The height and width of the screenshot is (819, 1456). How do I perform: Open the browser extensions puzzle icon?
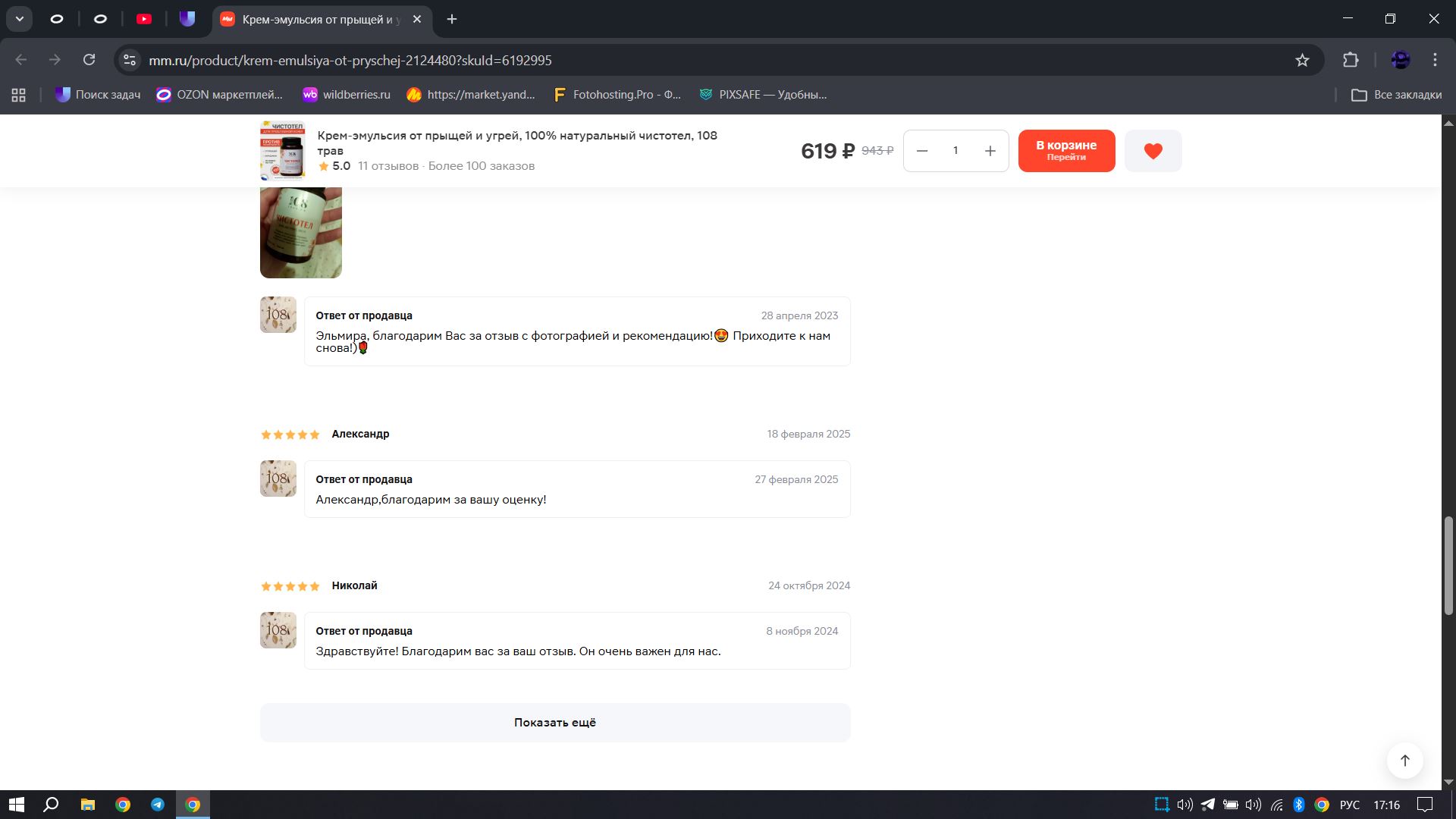[1351, 60]
